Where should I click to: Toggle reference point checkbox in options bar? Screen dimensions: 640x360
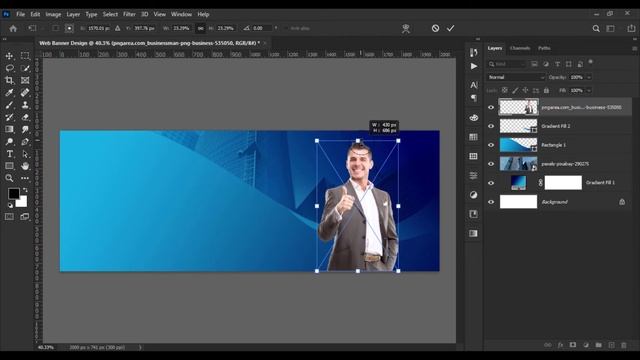tap(56, 28)
